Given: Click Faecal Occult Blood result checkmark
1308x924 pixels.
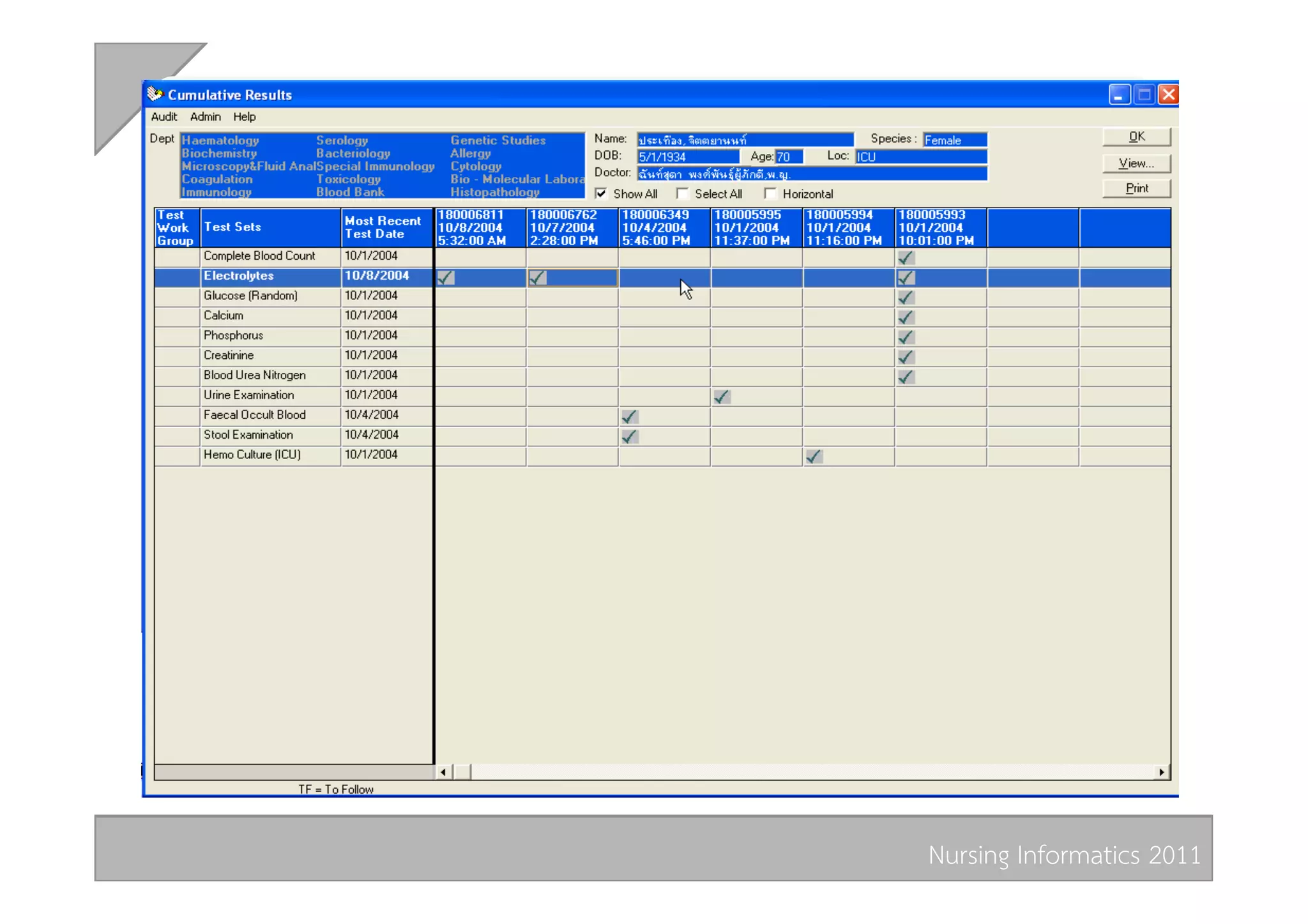Looking at the screenshot, I should pos(630,417).
